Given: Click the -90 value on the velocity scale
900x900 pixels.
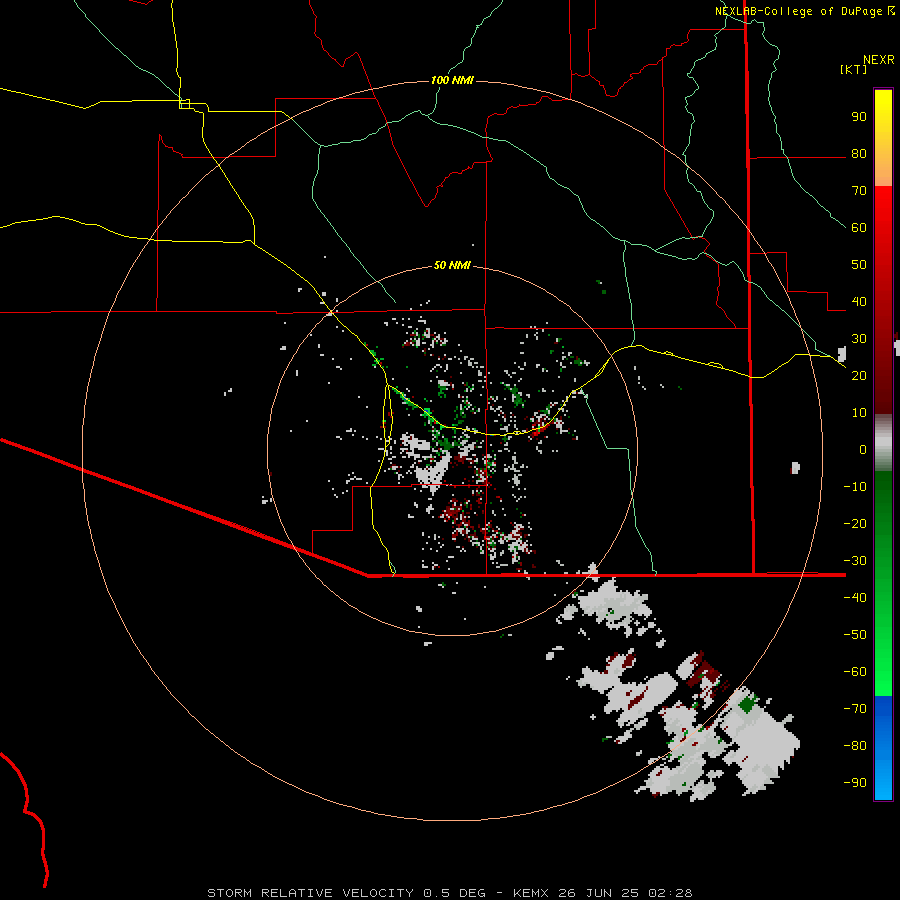Looking at the screenshot, I should click(x=855, y=783).
